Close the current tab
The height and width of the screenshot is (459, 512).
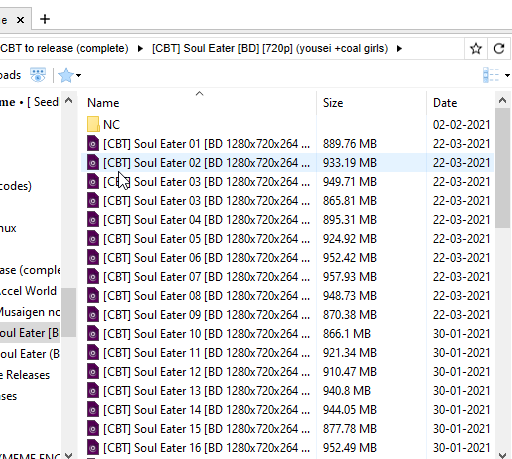[20, 20]
